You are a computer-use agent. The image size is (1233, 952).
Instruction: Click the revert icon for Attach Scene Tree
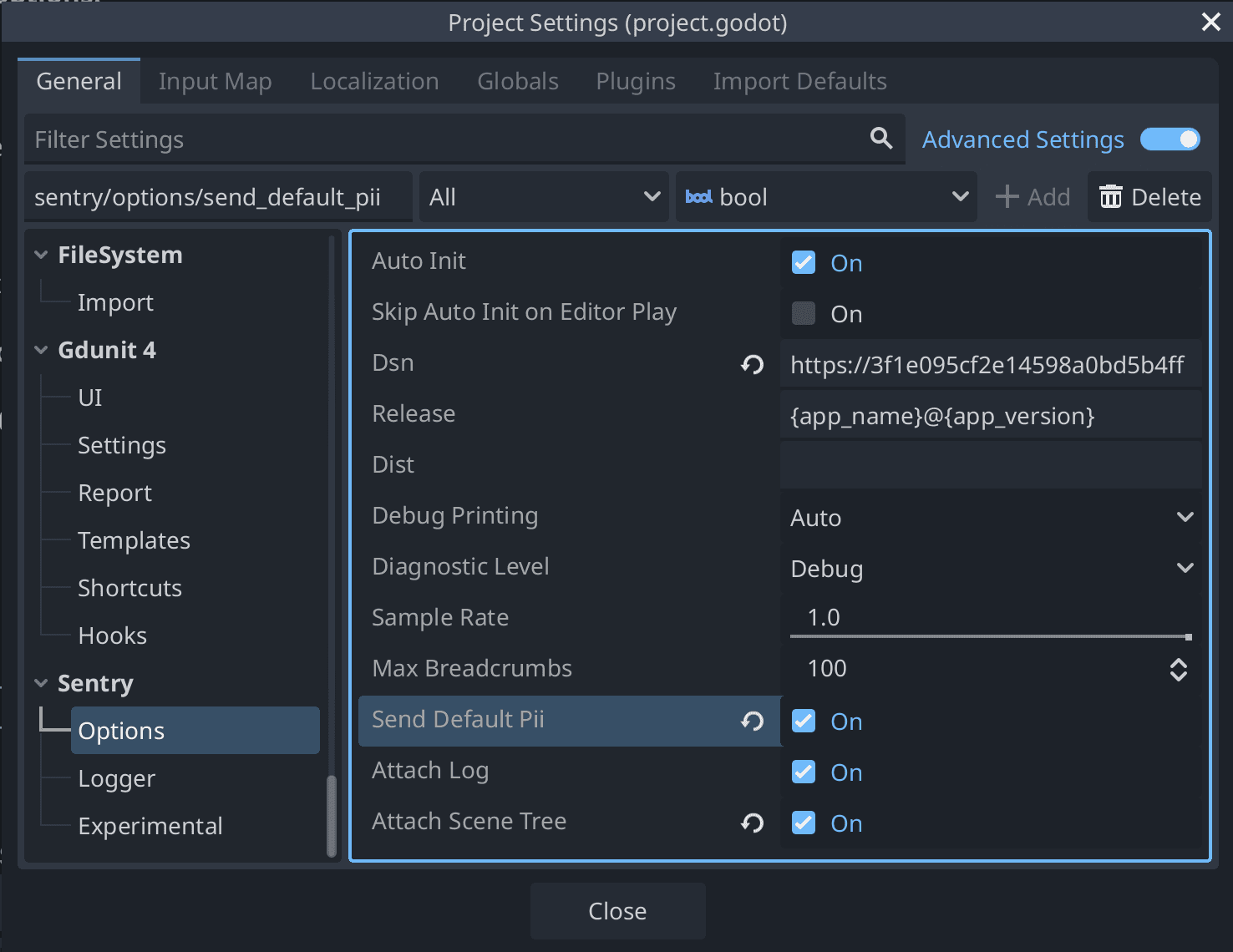752,823
